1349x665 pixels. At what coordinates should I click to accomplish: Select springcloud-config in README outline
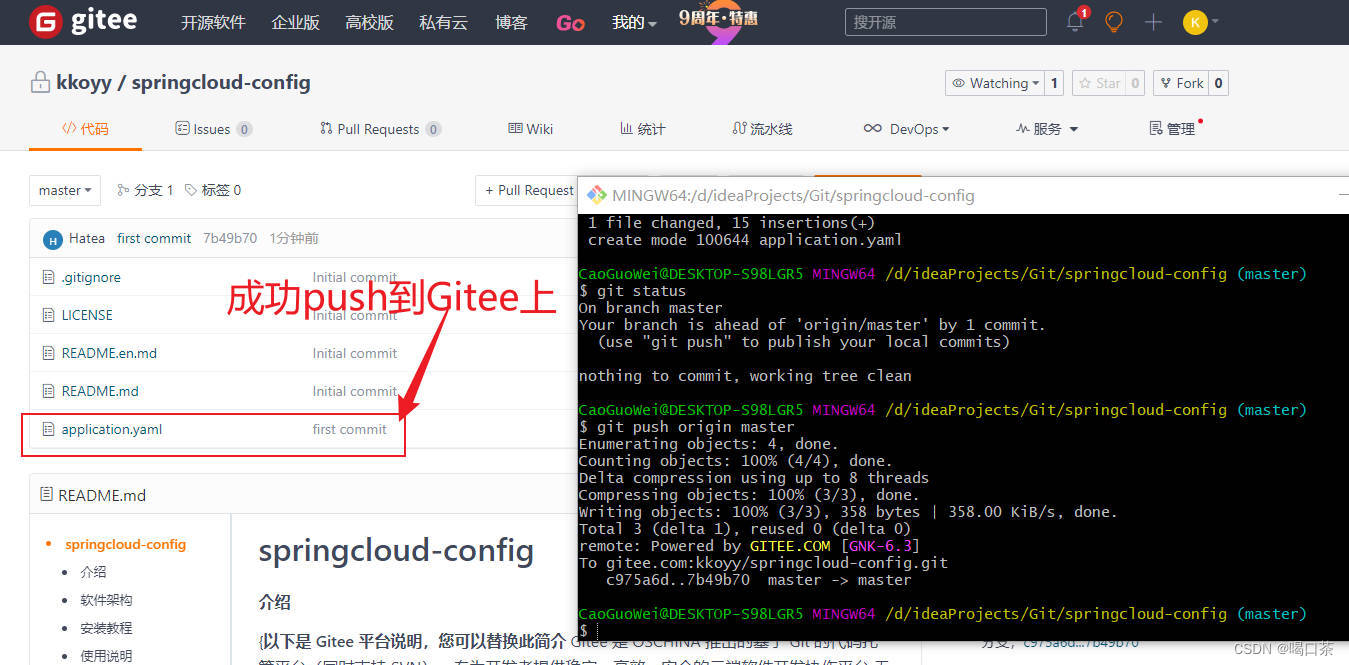click(x=125, y=544)
